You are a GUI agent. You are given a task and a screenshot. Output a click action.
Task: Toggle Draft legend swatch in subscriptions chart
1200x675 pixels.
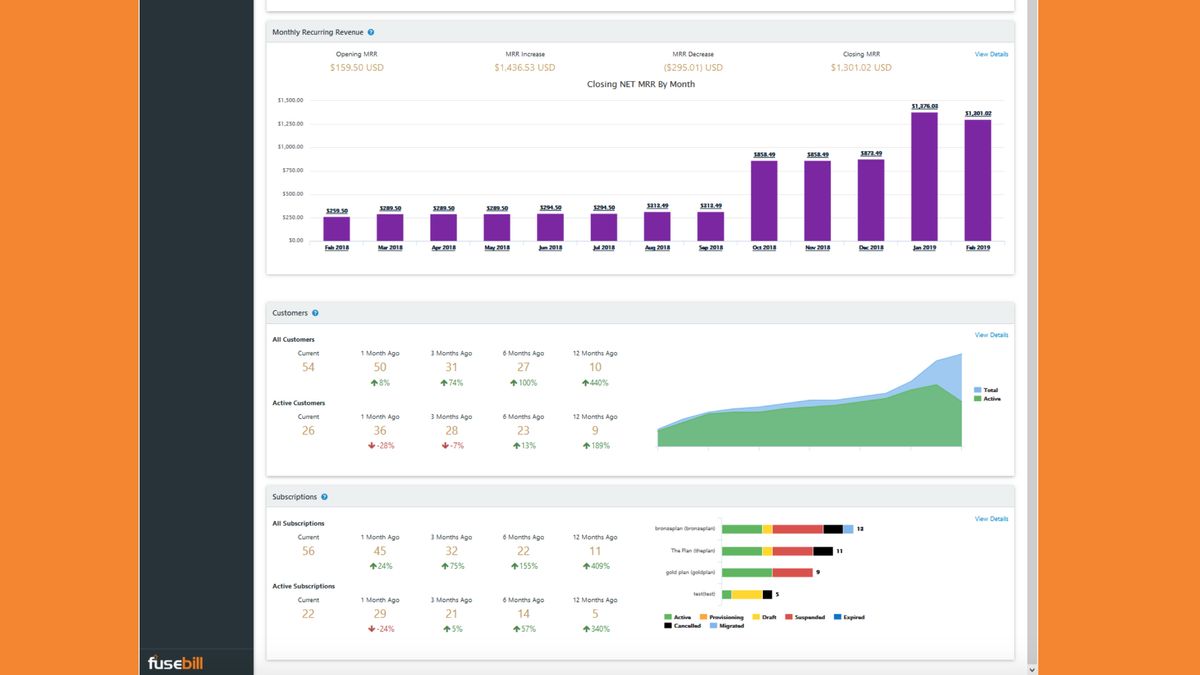(x=755, y=617)
